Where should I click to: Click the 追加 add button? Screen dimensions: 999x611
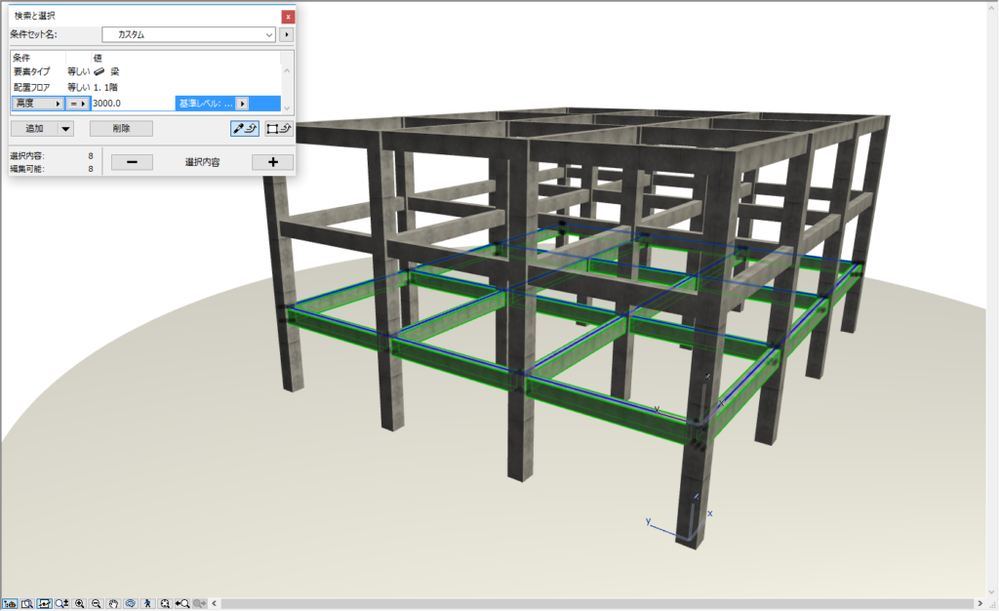34,129
